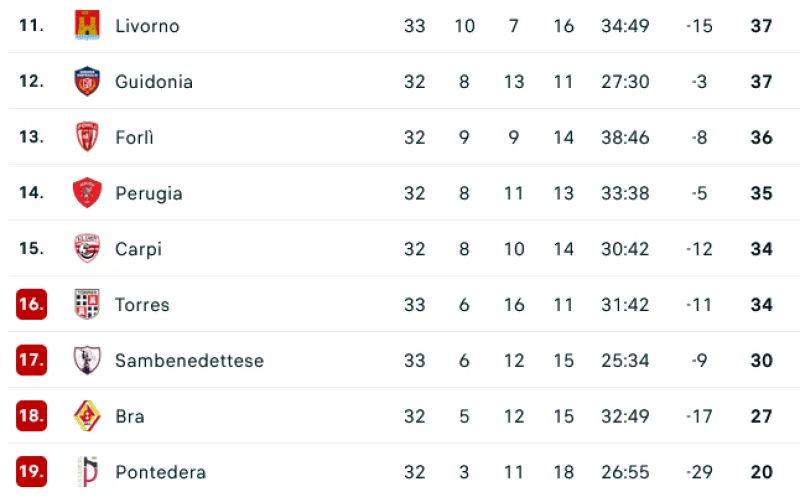Screen dimensions: 800x497
Task: Select the Sambenedettese team name
Action: (189, 361)
